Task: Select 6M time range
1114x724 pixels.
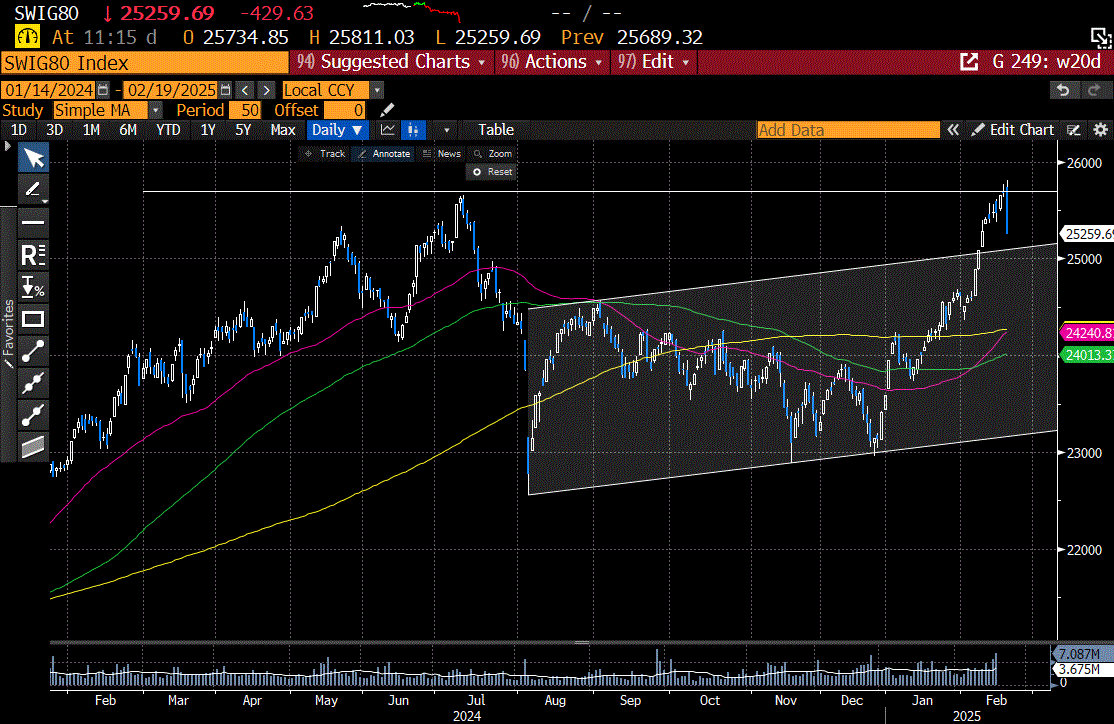Action: coord(128,130)
